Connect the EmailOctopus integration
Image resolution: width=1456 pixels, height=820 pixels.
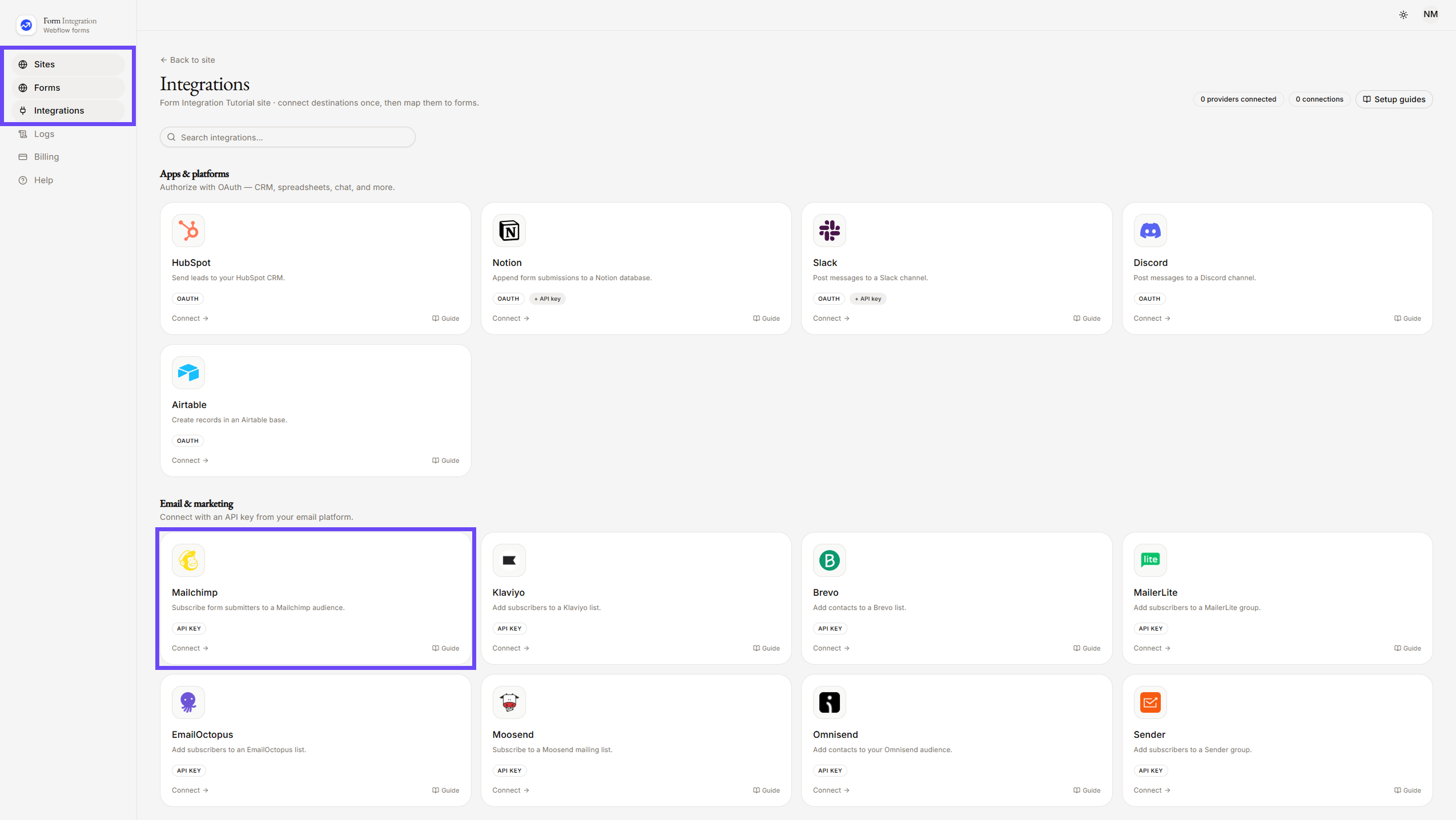click(x=190, y=790)
